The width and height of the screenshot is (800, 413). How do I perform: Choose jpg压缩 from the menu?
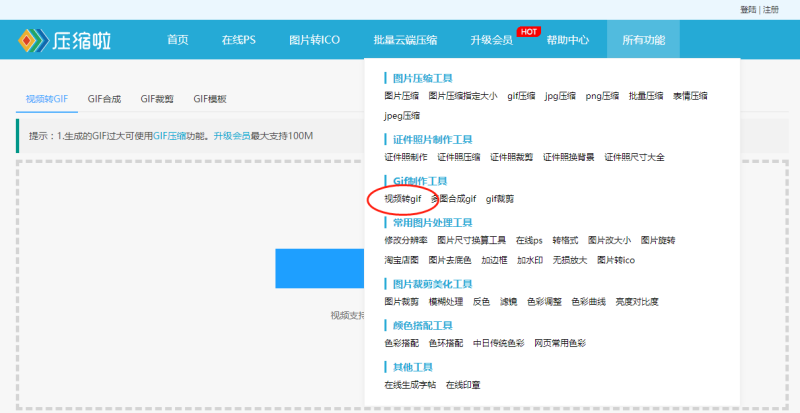[560, 95]
